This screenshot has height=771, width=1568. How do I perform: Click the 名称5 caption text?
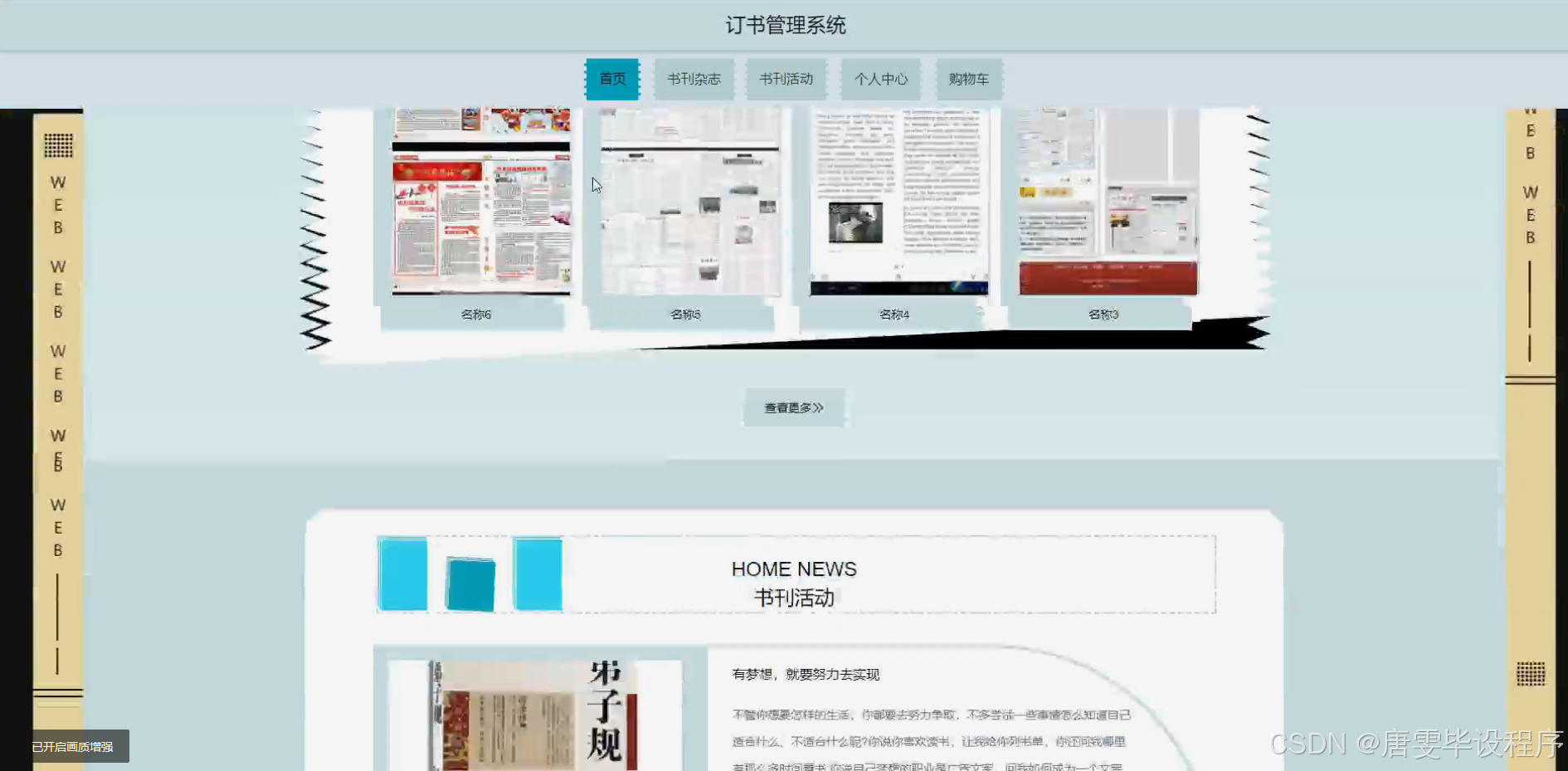pyautogui.click(x=685, y=315)
